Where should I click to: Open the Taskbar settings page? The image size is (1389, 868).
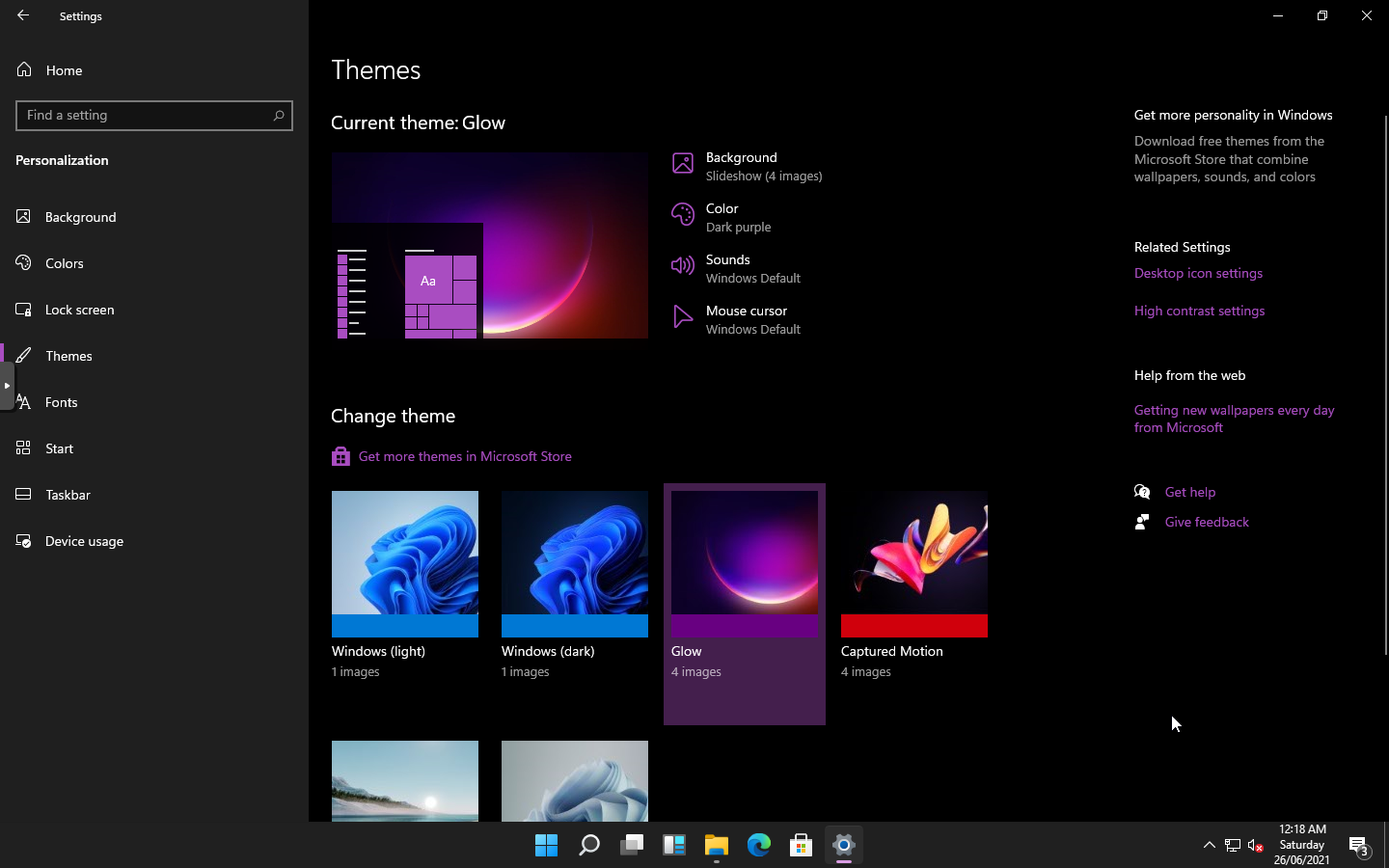coord(154,495)
